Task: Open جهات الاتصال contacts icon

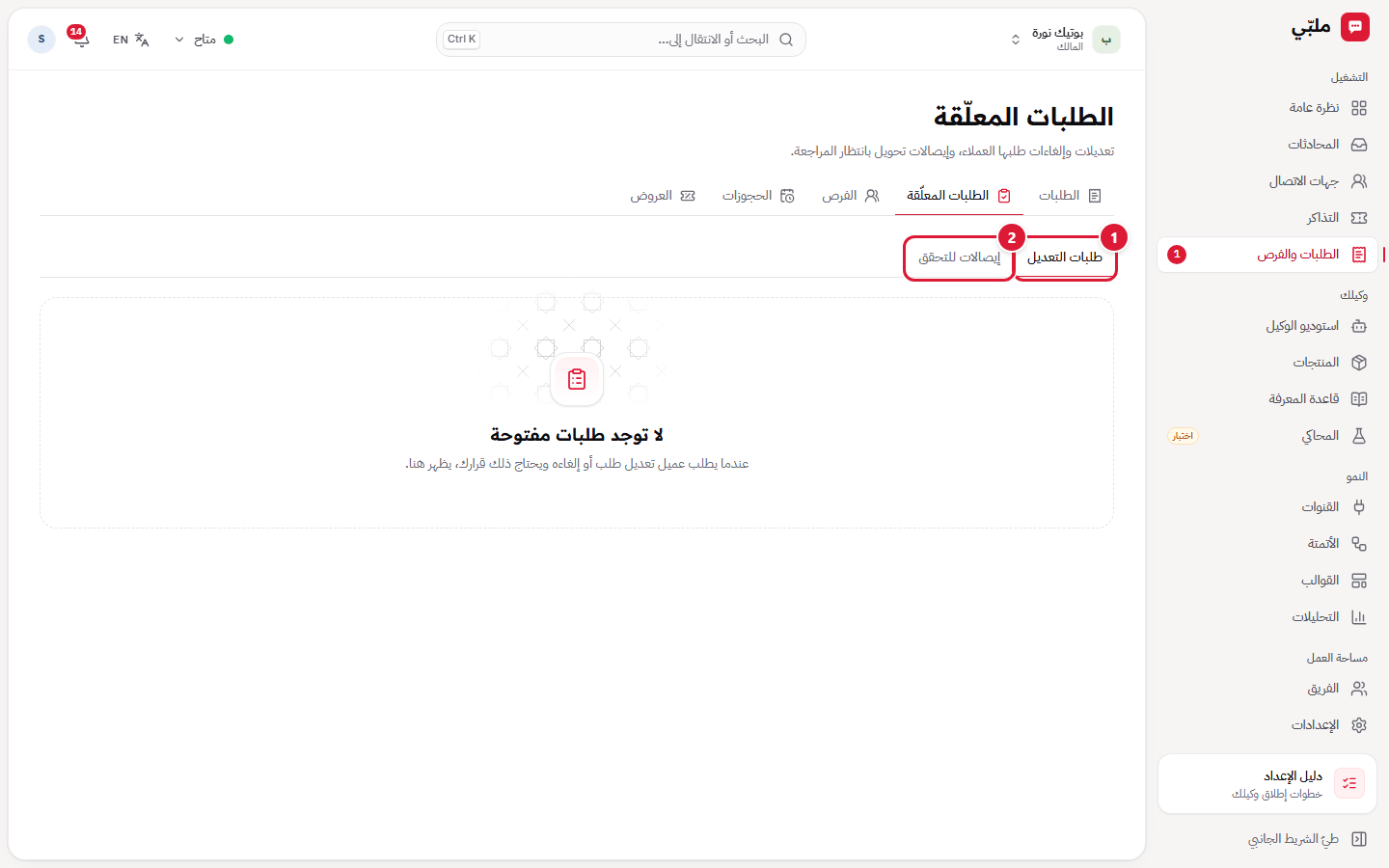Action: [1359, 181]
